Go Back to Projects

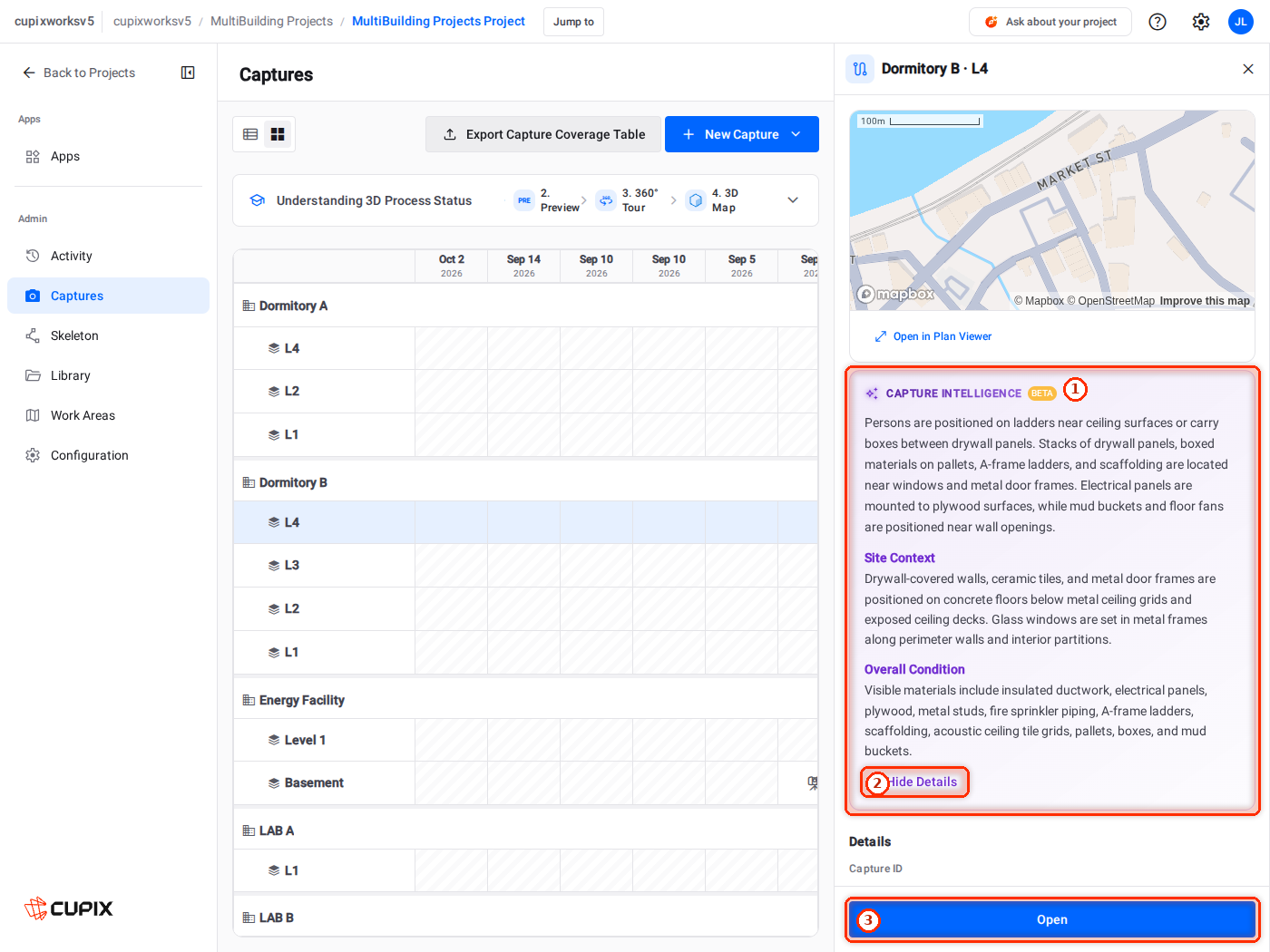[79, 73]
